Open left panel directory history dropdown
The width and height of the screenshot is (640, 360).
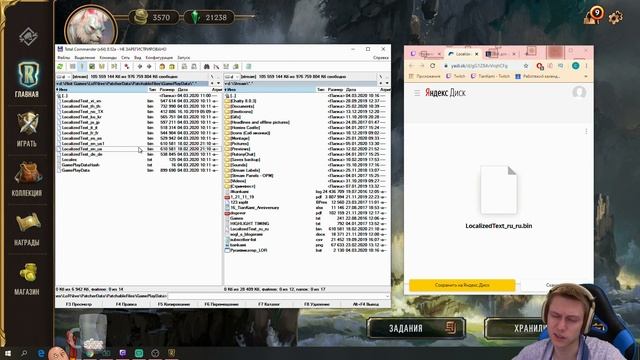[218, 83]
